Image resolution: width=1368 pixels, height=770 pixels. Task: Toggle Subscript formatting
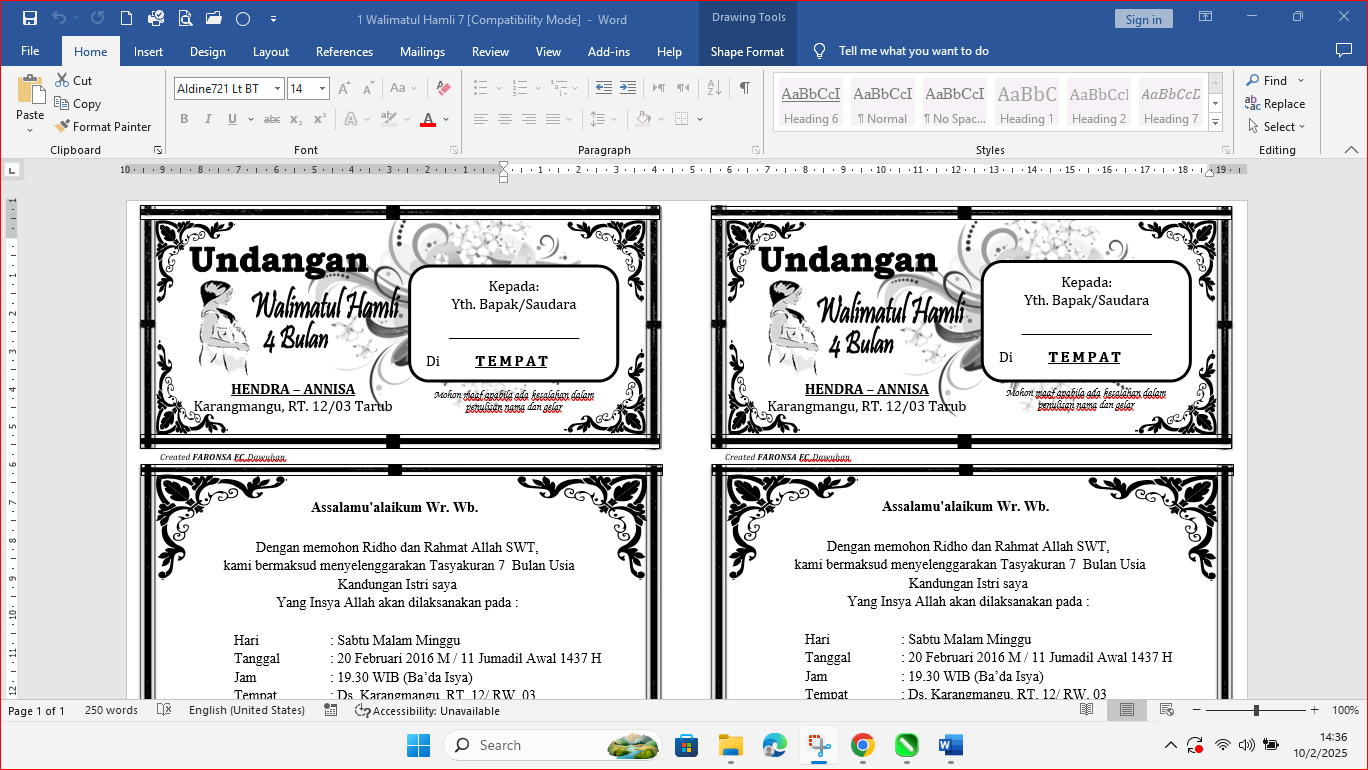(x=296, y=119)
